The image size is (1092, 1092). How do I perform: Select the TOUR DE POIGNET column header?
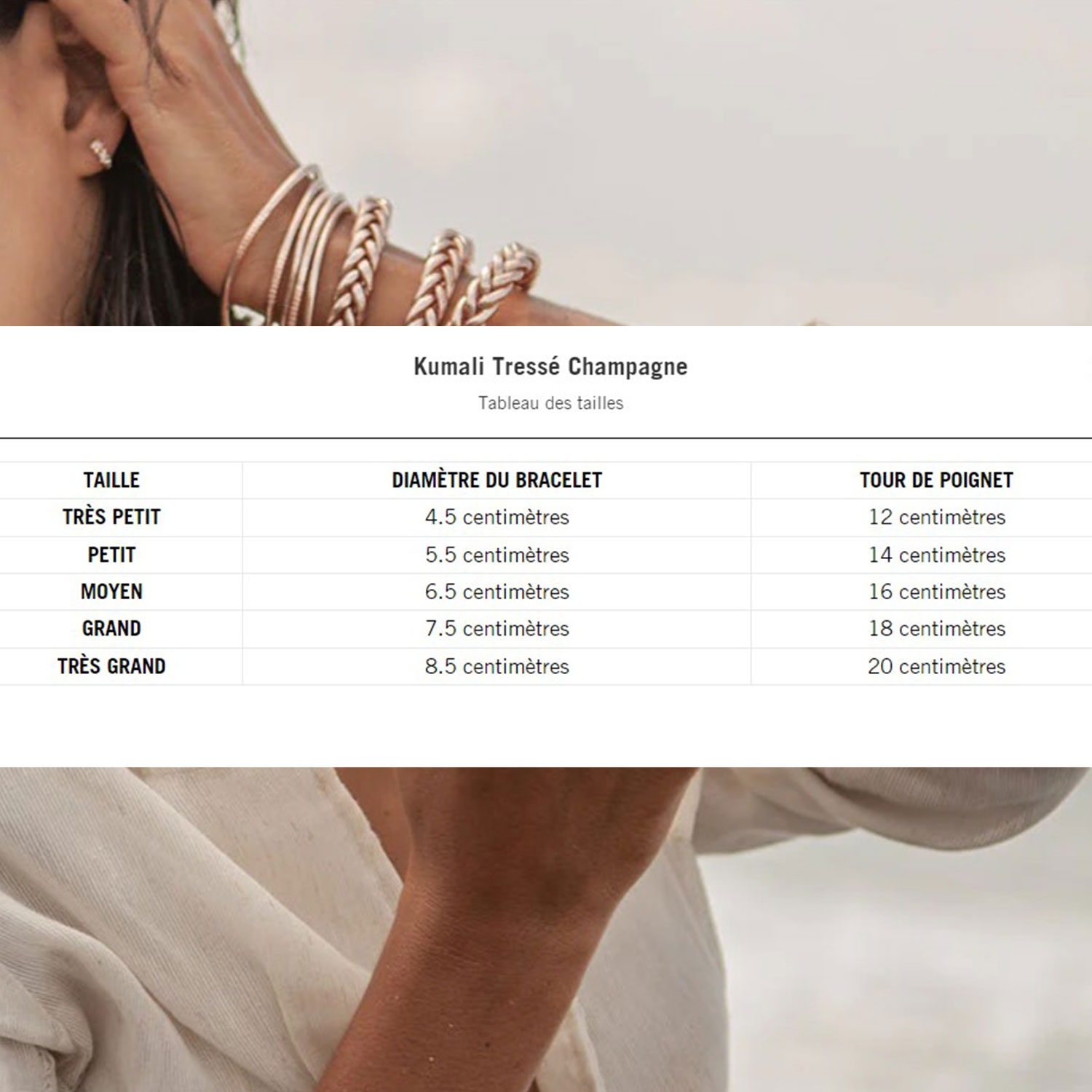(936, 480)
